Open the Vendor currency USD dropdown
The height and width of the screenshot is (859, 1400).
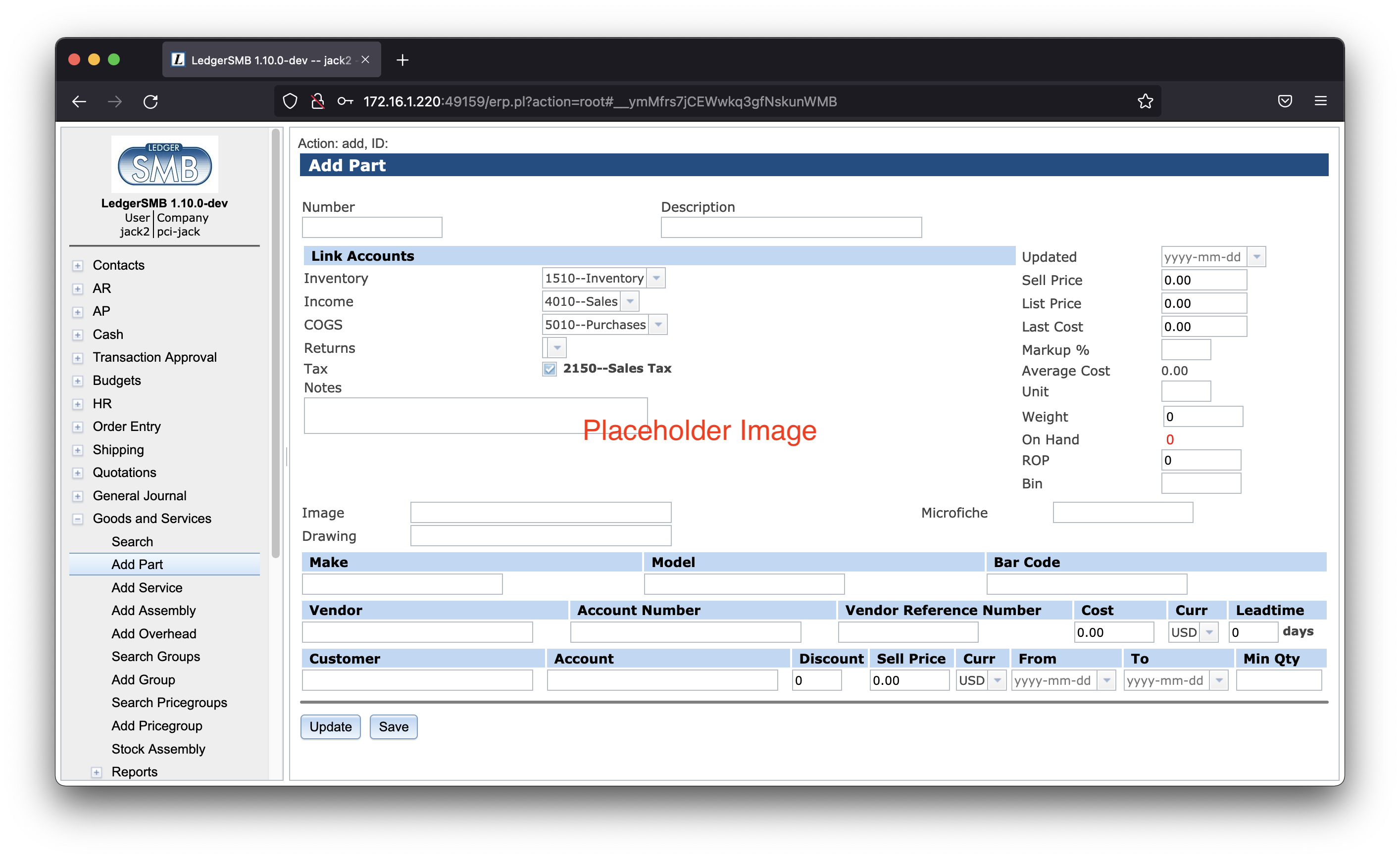point(1209,632)
